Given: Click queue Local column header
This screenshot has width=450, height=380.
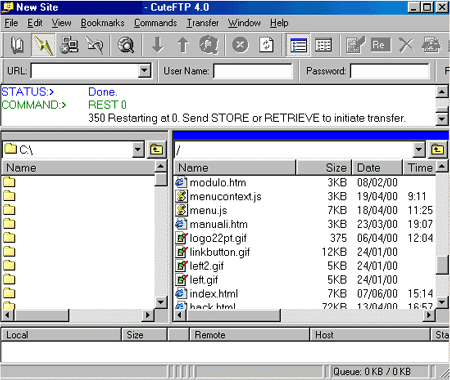Looking at the screenshot, I should pos(61,335).
